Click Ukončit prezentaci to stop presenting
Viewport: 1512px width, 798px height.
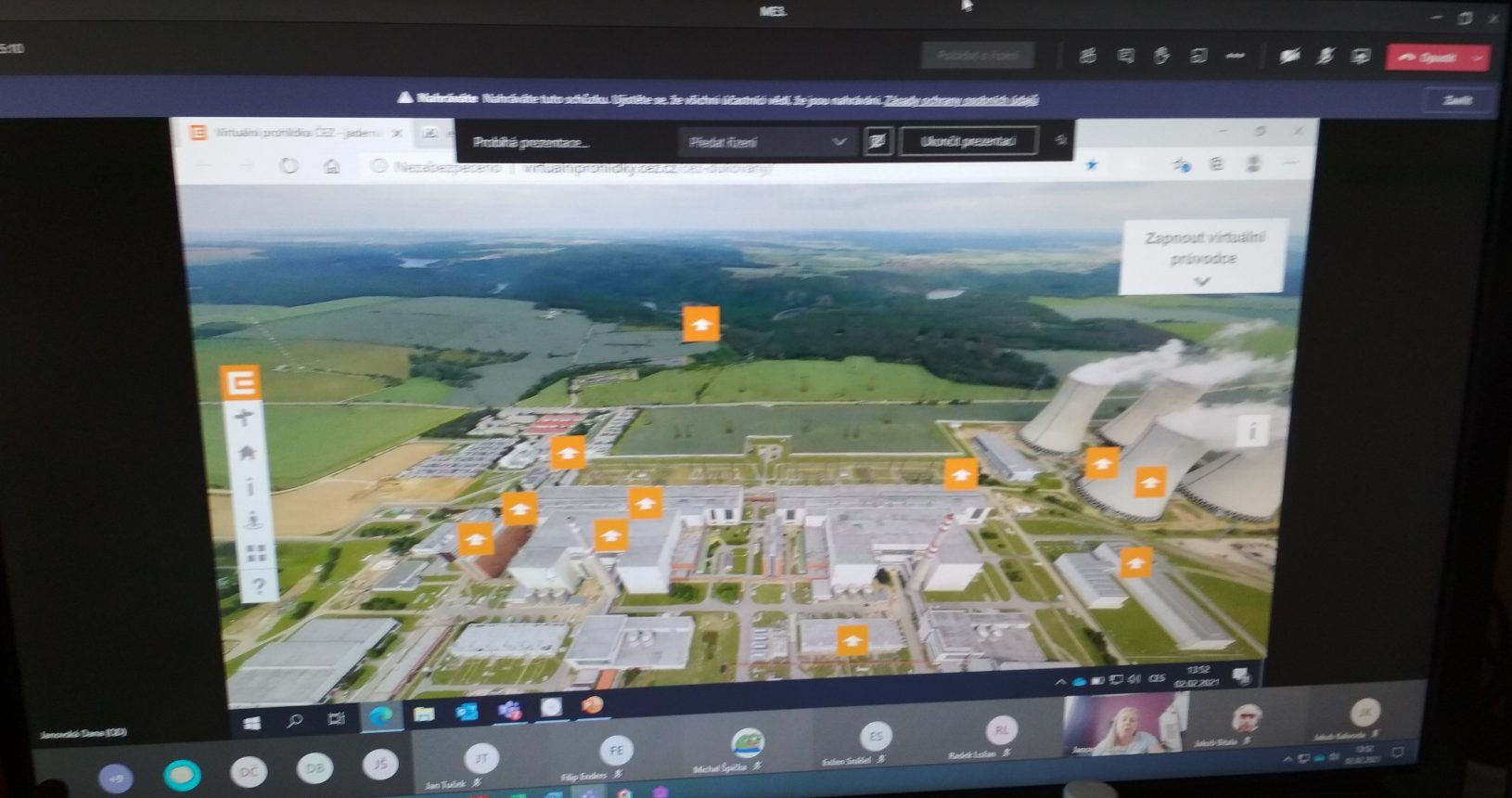[967, 142]
